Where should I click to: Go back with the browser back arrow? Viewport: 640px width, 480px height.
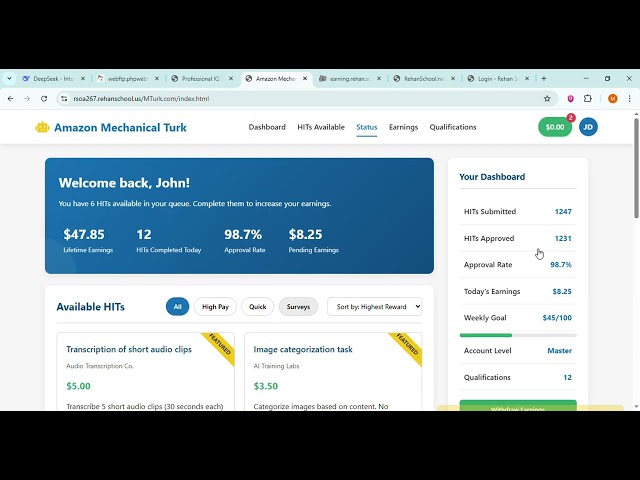[x=11, y=98]
